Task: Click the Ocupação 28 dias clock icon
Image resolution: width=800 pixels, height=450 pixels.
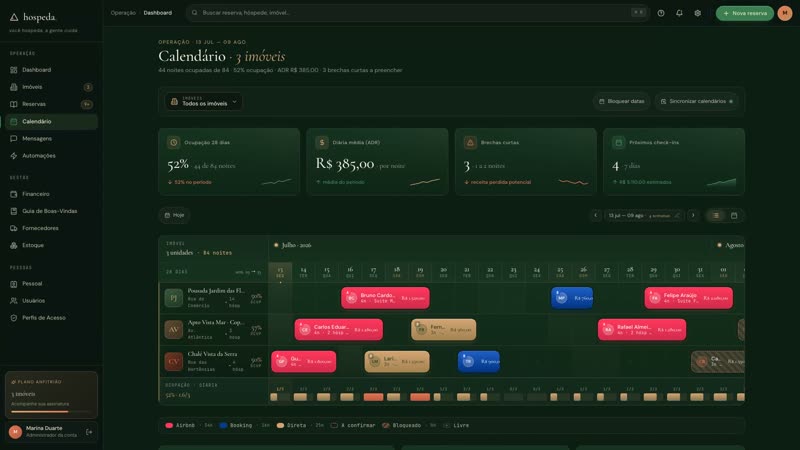Action: tap(173, 143)
